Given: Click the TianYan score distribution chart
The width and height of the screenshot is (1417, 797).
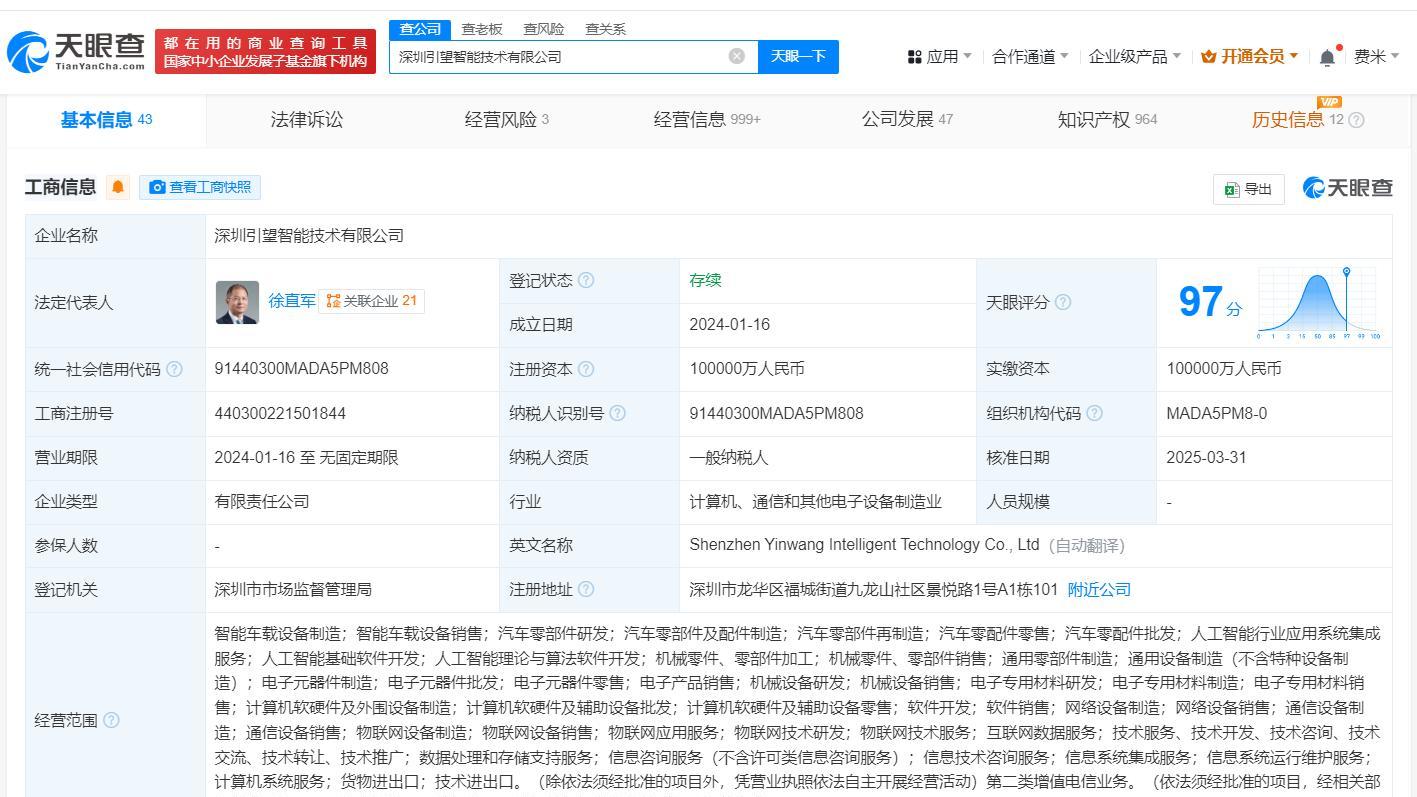Looking at the screenshot, I should 1319,303.
